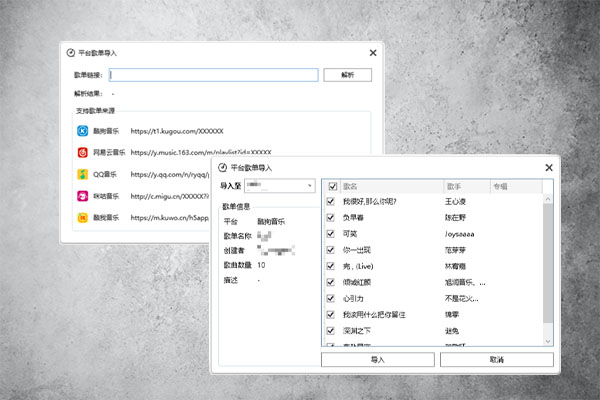The image size is (600, 400).
Task: Click the title icon of the back link-parsing dialog
Action: pos(70,53)
